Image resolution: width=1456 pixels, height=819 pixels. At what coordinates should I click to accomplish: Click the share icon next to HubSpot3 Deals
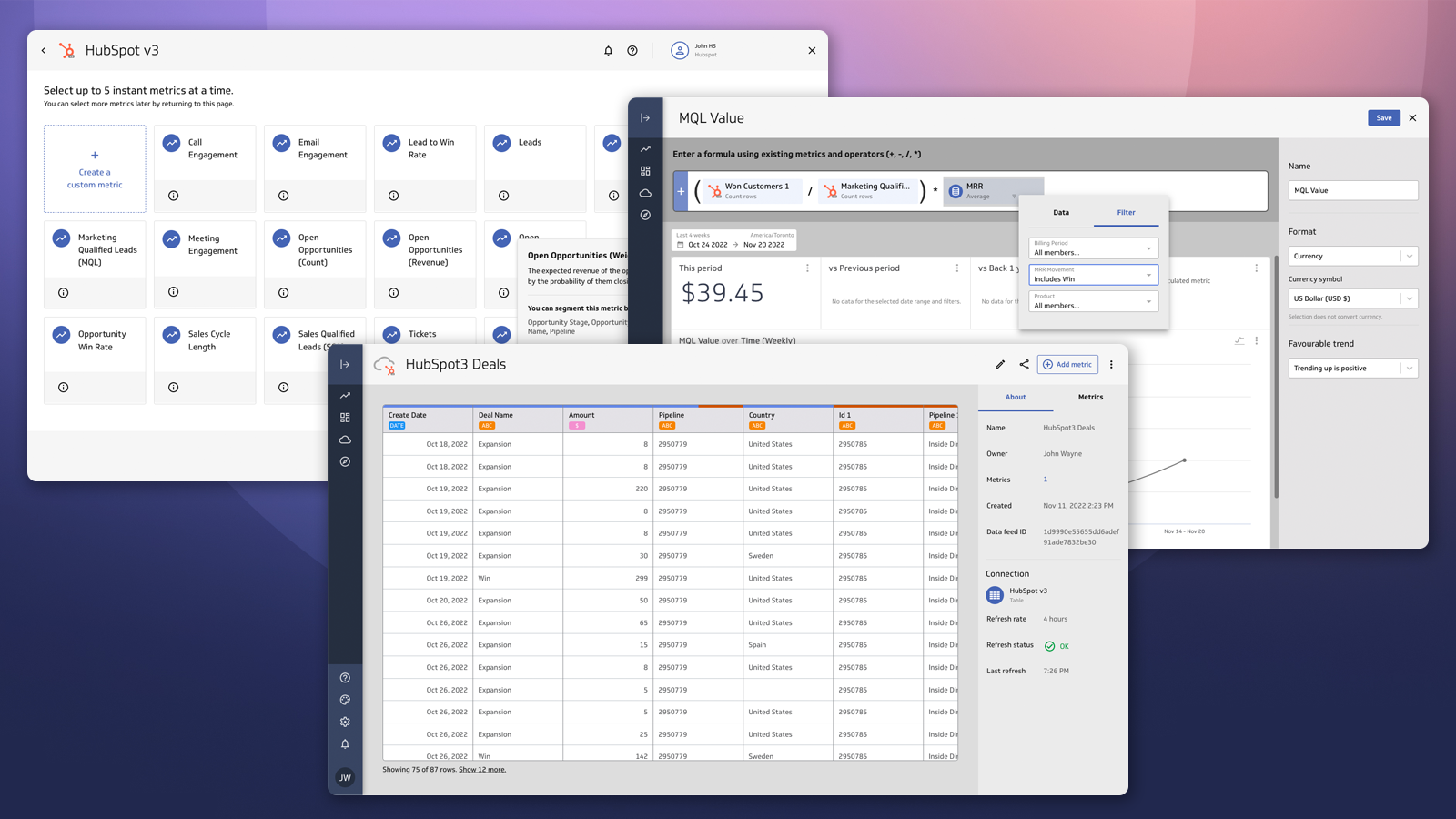[1023, 364]
